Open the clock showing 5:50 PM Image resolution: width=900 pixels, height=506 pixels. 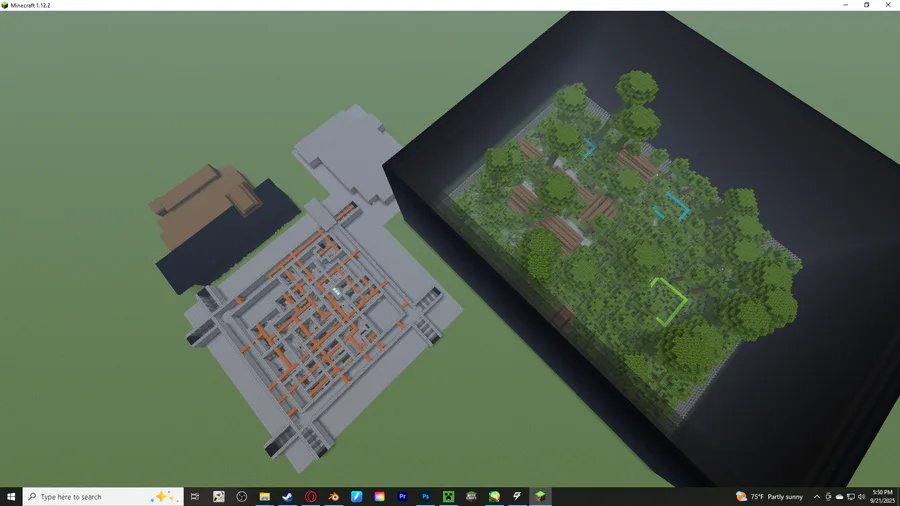883,497
